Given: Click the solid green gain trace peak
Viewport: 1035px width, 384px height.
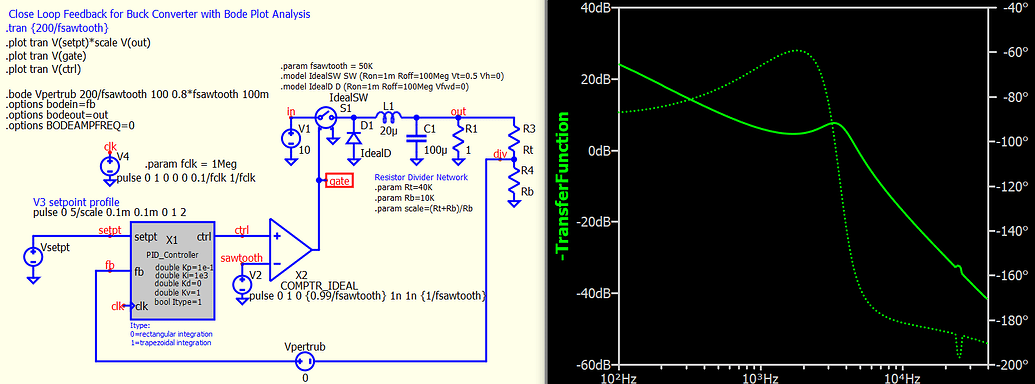Looking at the screenshot, I should 834,123.
